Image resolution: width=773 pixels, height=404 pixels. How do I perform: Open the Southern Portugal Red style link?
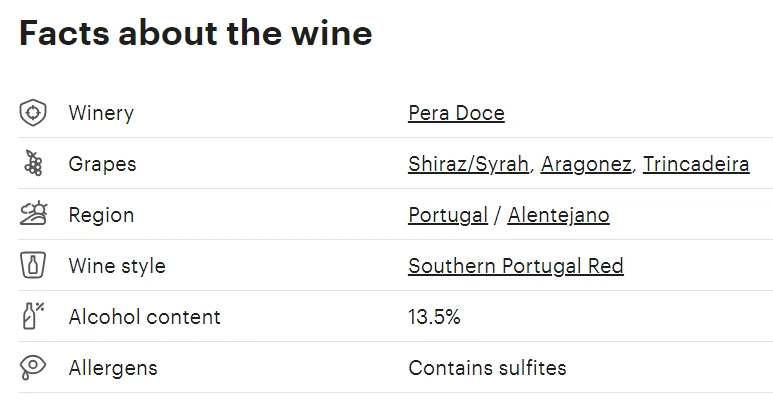click(x=515, y=266)
